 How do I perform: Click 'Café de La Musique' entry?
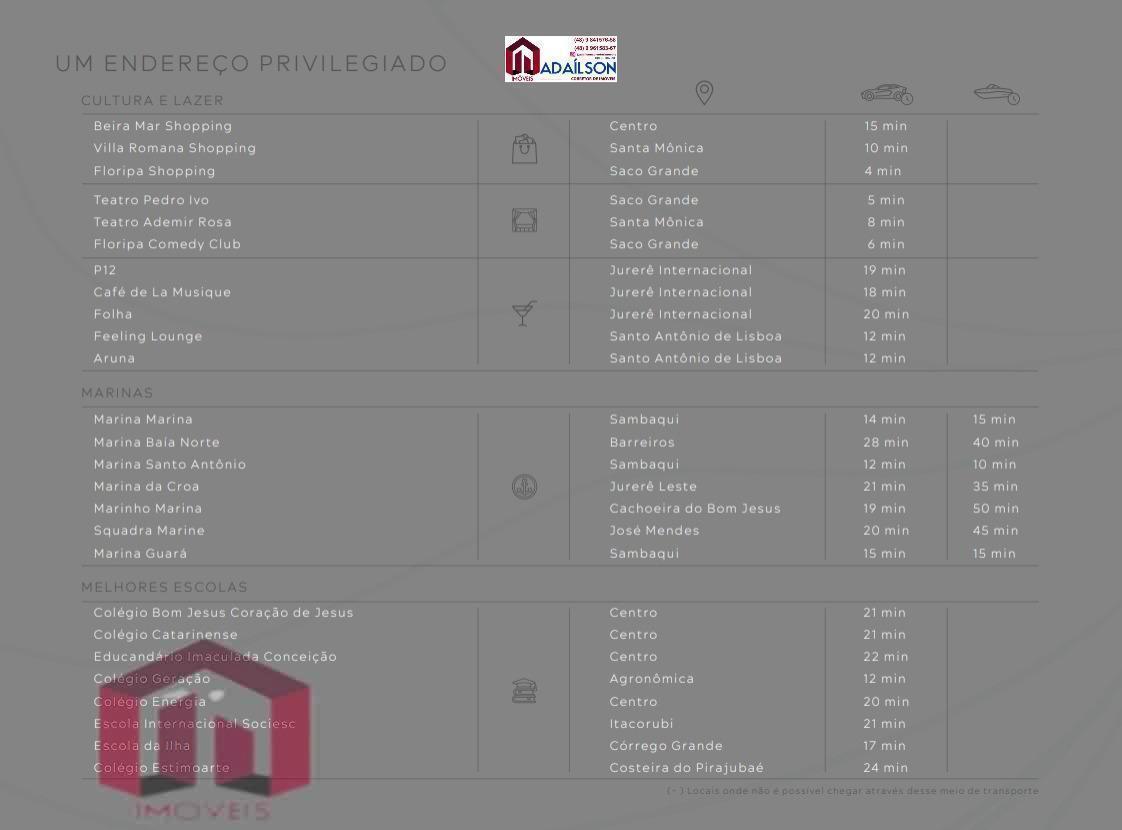pos(162,292)
